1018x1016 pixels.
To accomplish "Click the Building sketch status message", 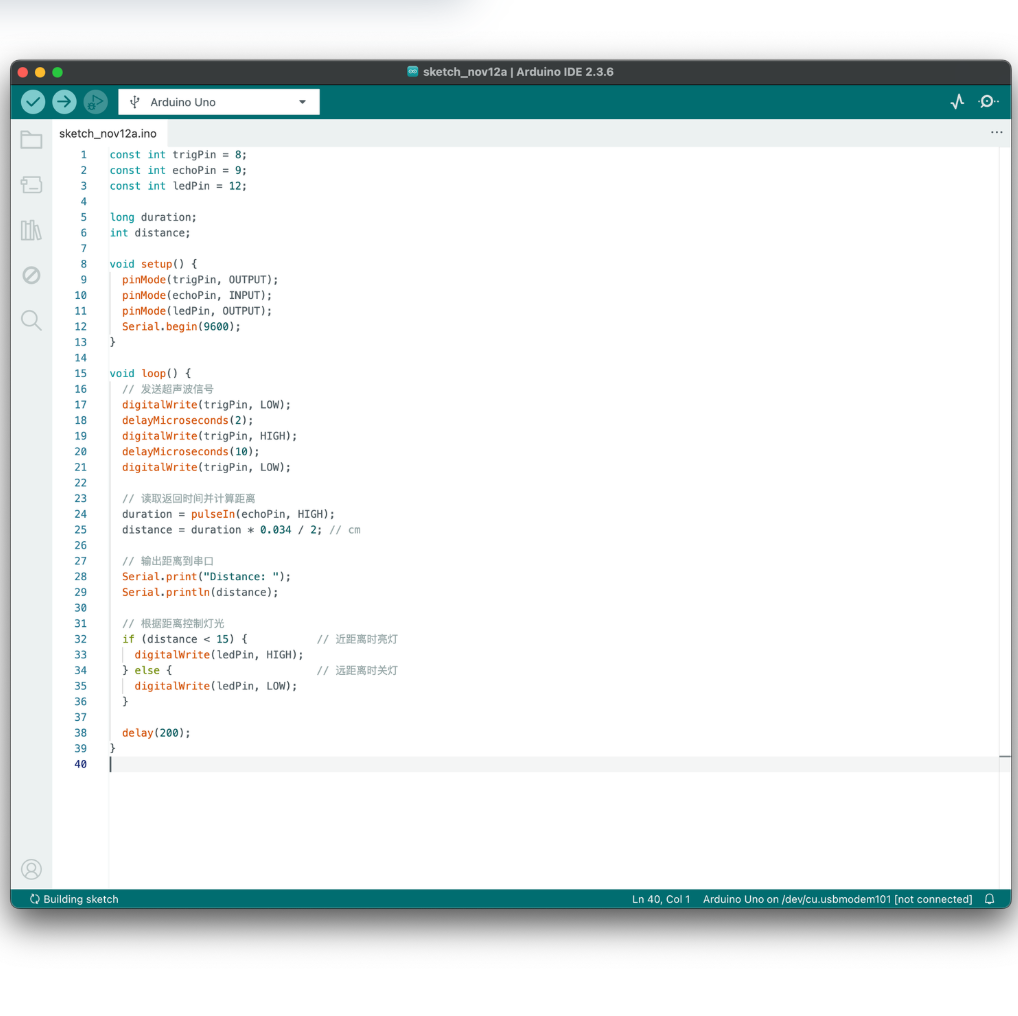I will 73,899.
